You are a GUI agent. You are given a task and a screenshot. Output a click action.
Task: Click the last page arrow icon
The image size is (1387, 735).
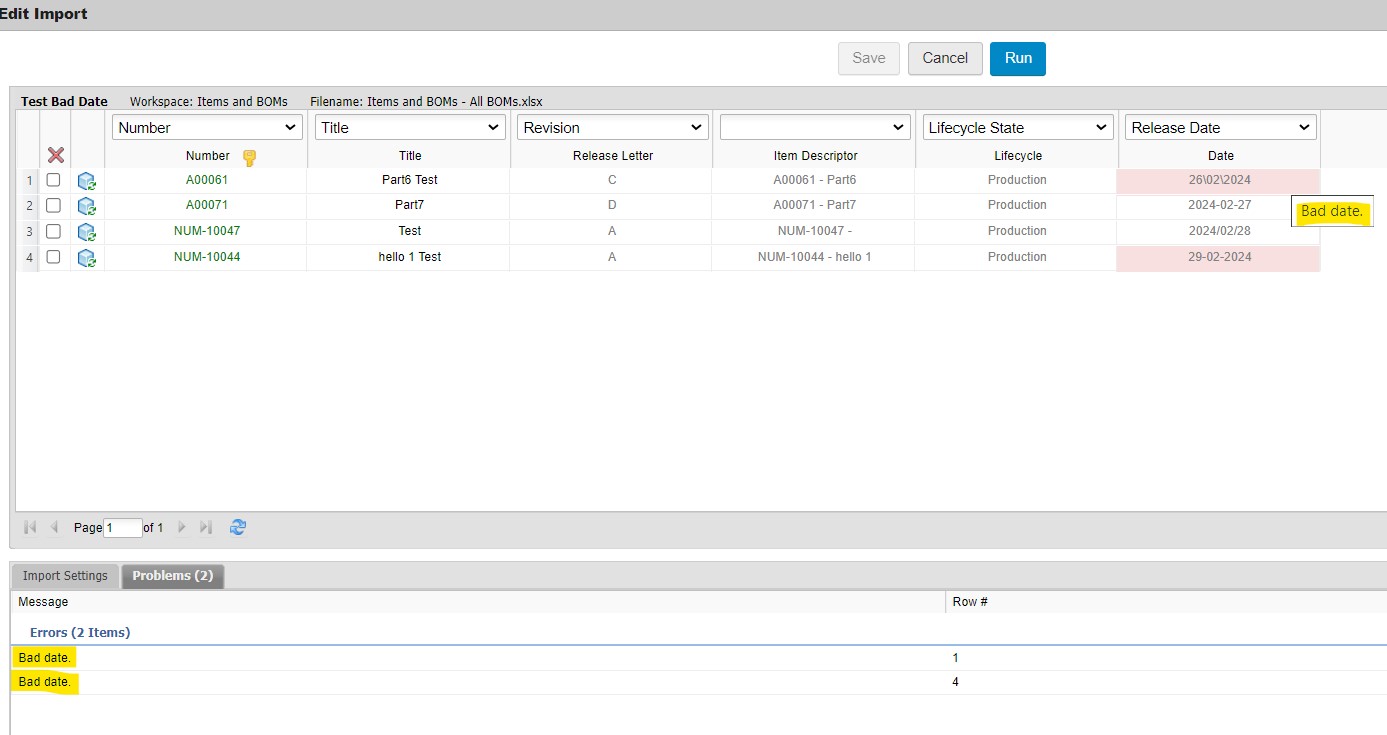205,527
